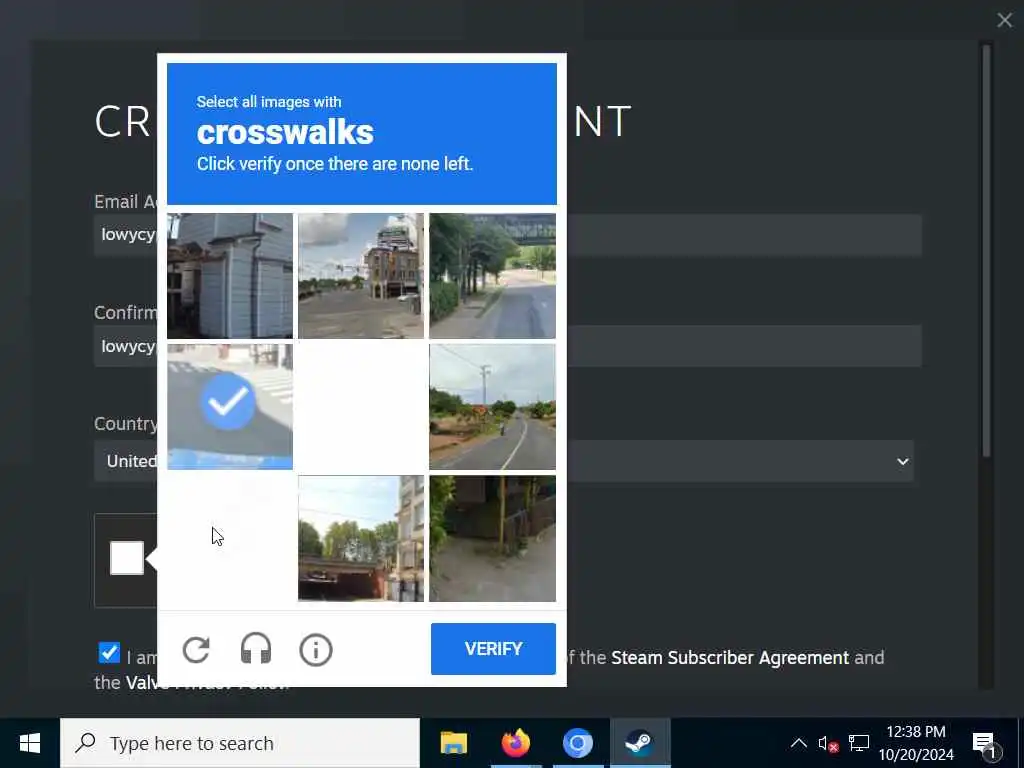Tick the reCAPTCHA checkbox behind the dialog
The width and height of the screenshot is (1024, 768).
point(127,558)
